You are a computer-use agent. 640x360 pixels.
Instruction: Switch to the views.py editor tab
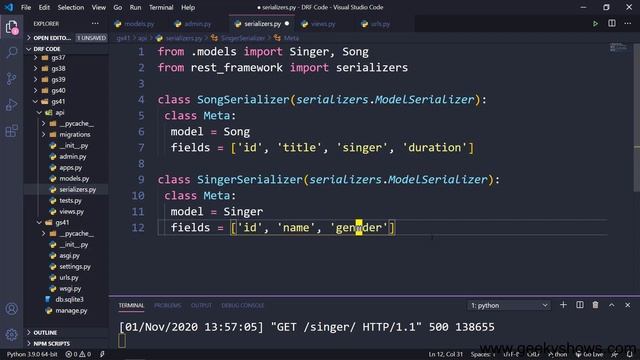pyautogui.click(x=323, y=24)
